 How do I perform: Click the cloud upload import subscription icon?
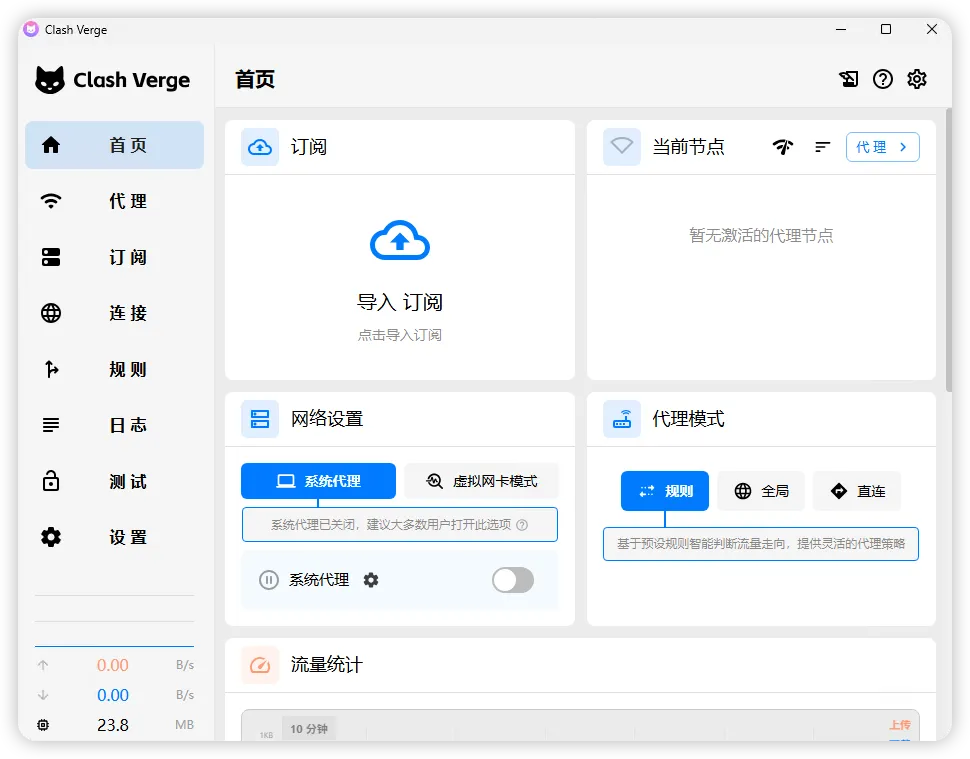(x=399, y=241)
